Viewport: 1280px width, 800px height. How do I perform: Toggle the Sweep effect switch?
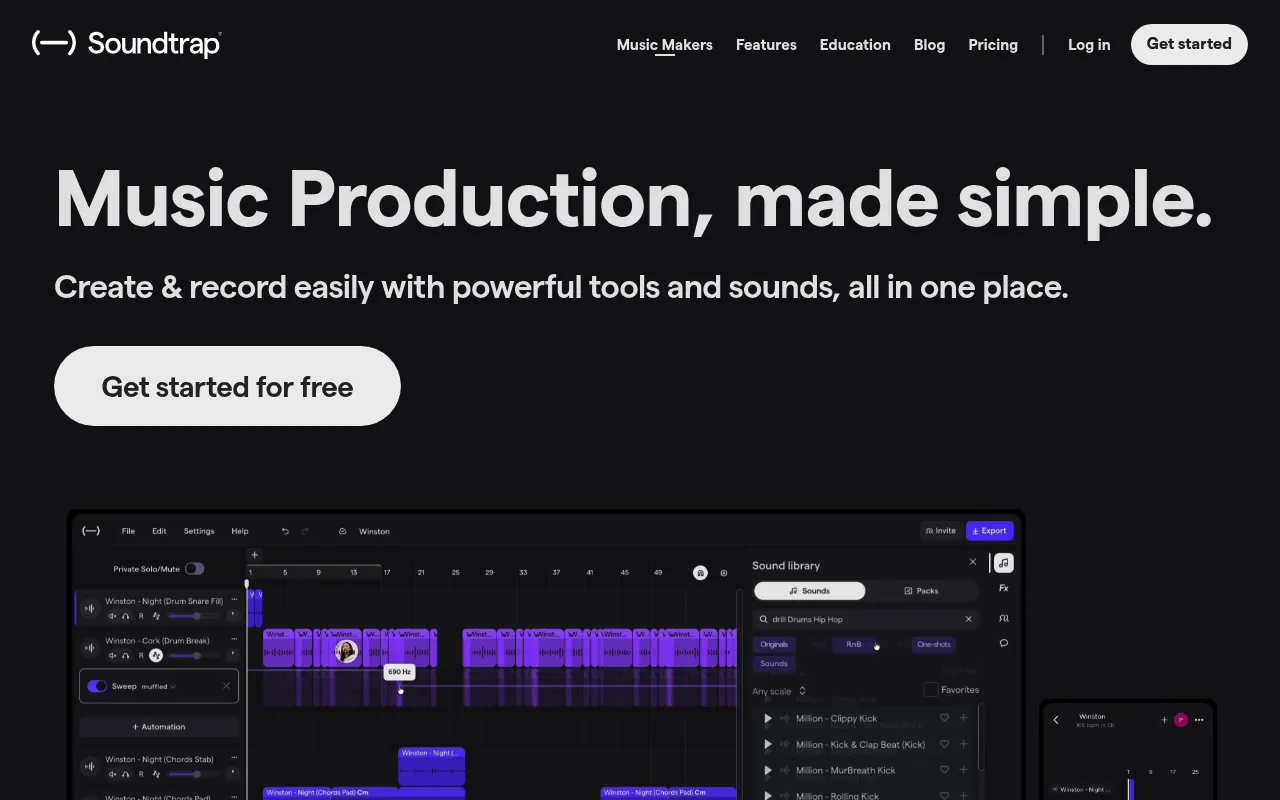click(x=97, y=686)
